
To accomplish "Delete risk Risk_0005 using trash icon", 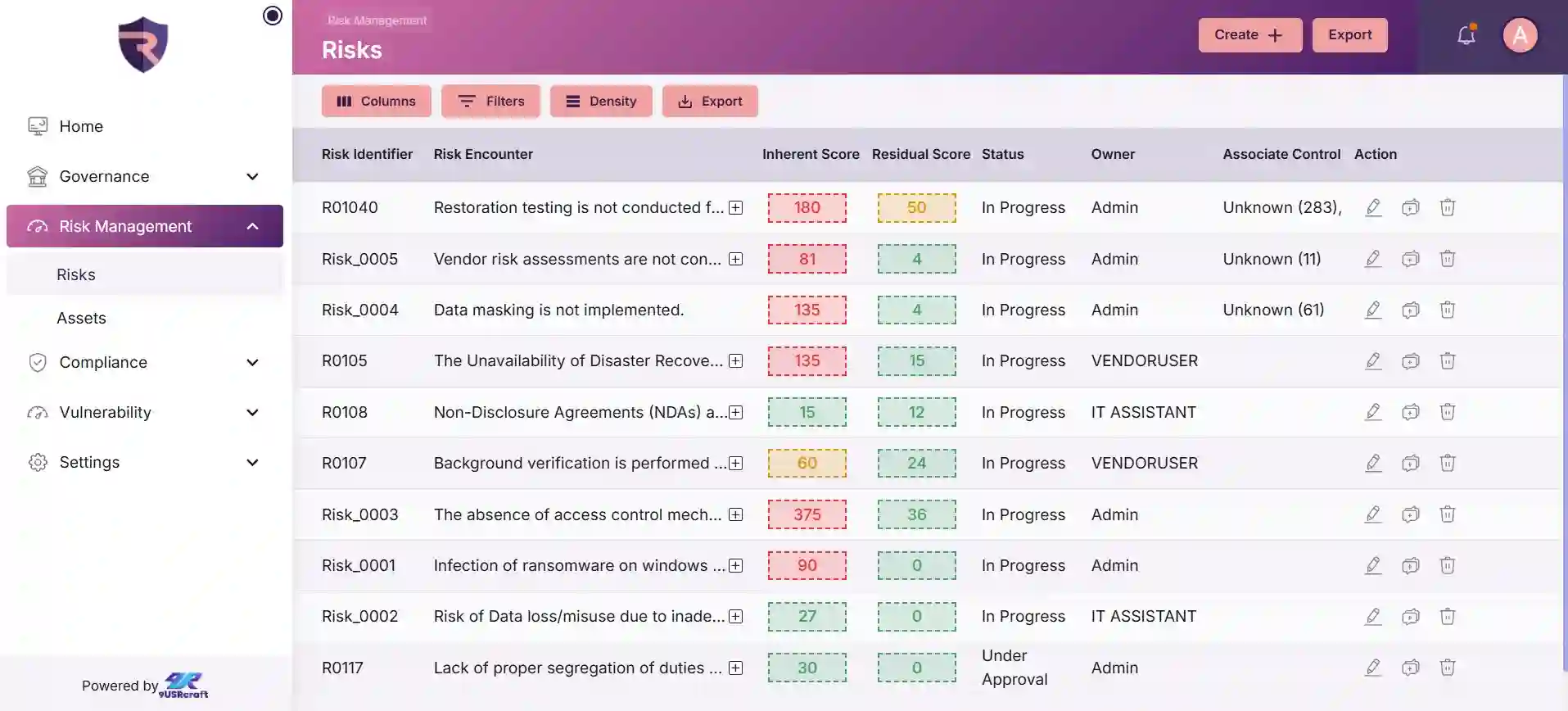I will tap(1447, 259).
